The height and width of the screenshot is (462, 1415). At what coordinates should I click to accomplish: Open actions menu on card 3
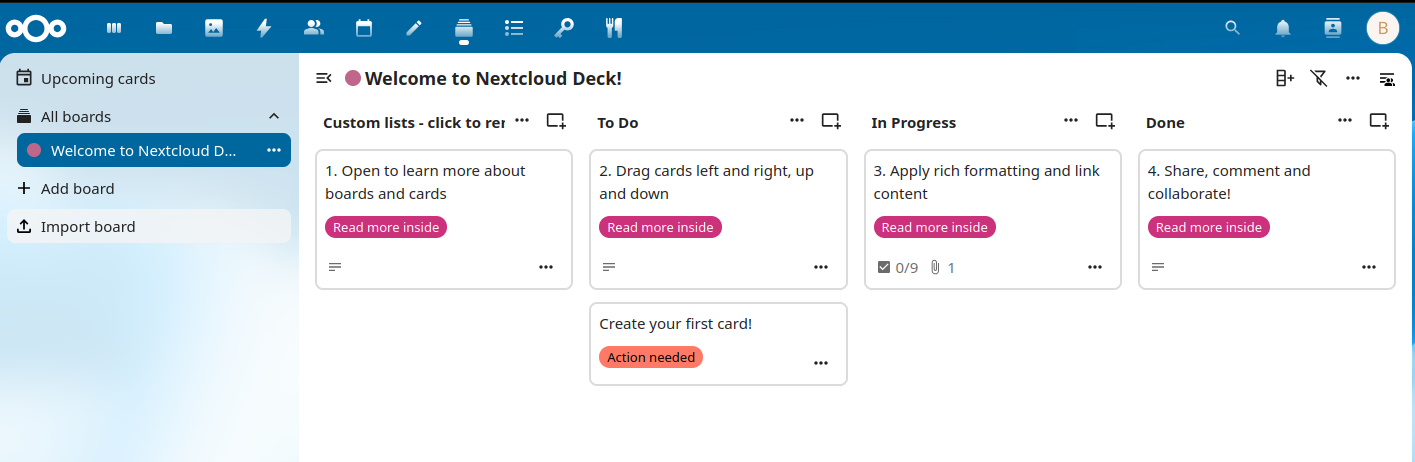[x=1095, y=267]
